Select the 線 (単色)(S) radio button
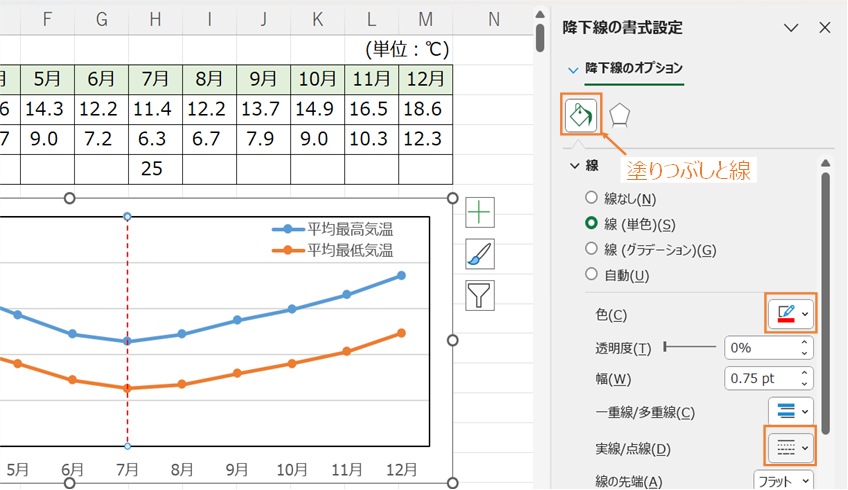 click(591, 223)
